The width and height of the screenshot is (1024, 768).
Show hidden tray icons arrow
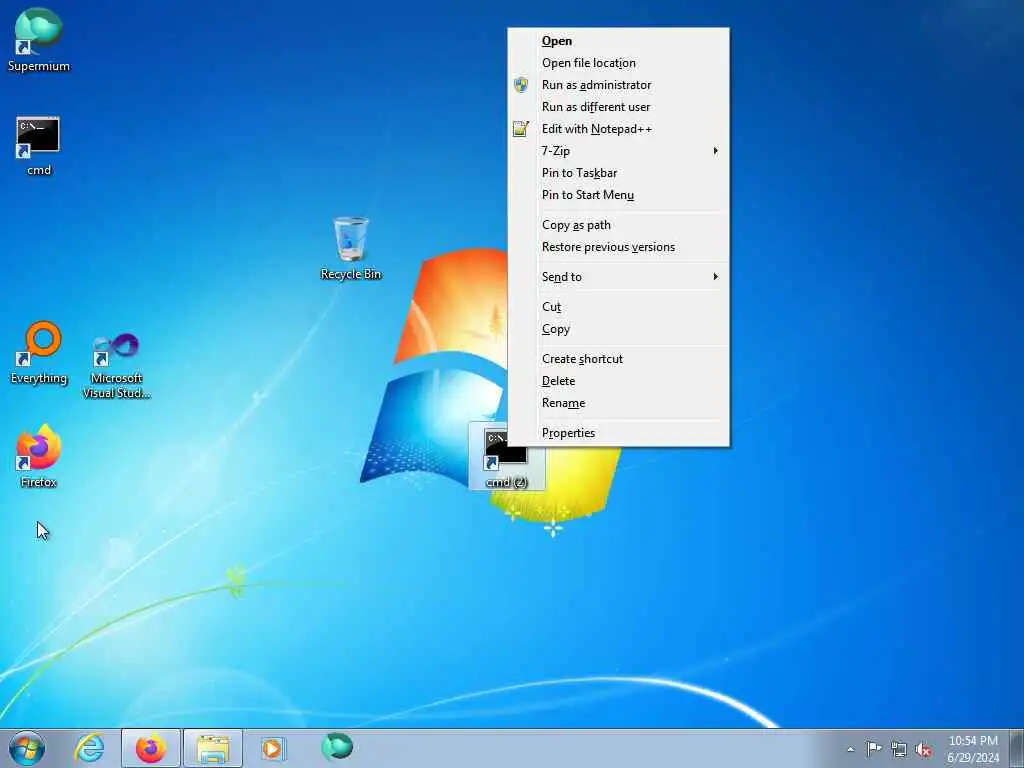(850, 749)
